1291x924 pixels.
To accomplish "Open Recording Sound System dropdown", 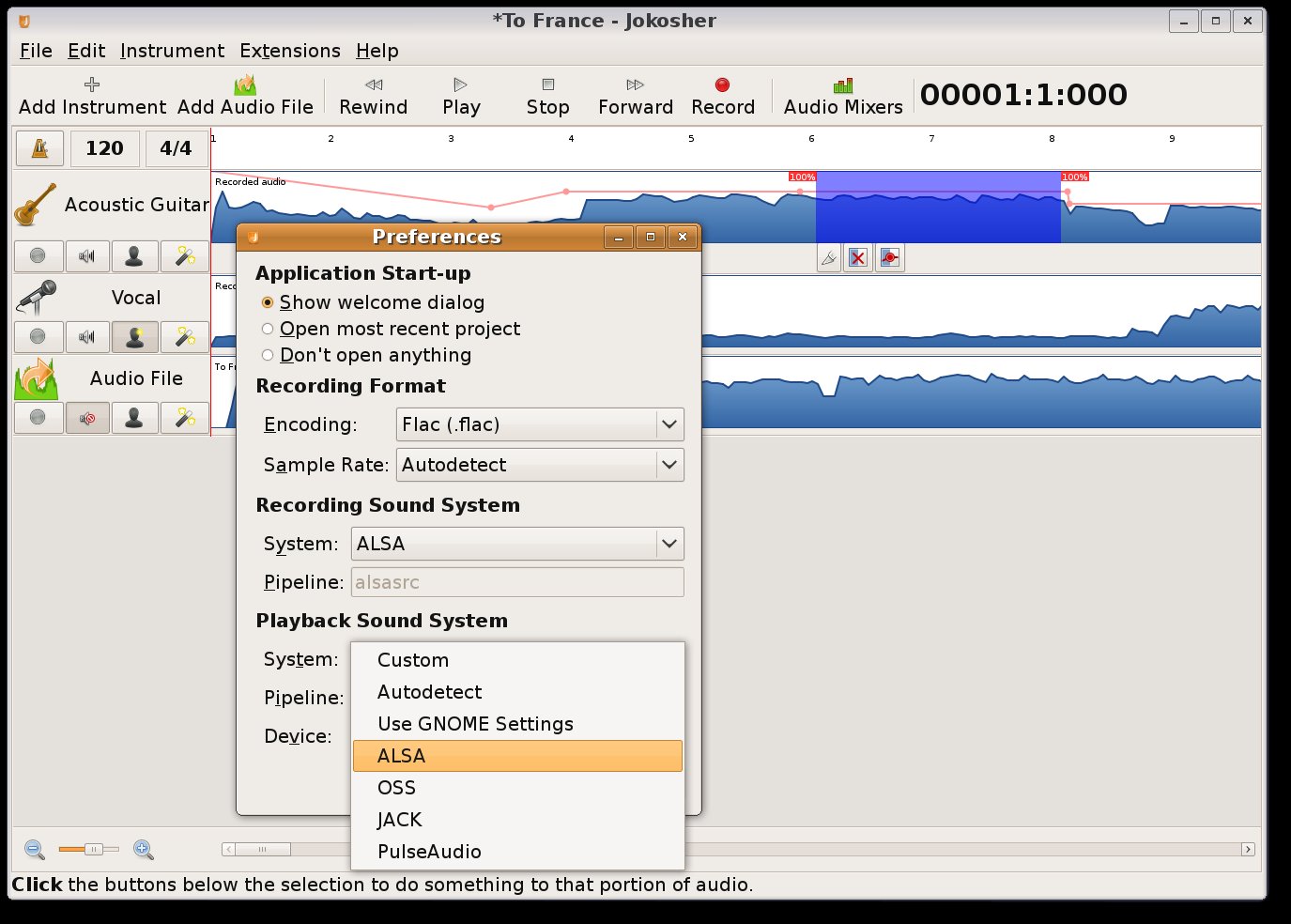I will coord(517,544).
